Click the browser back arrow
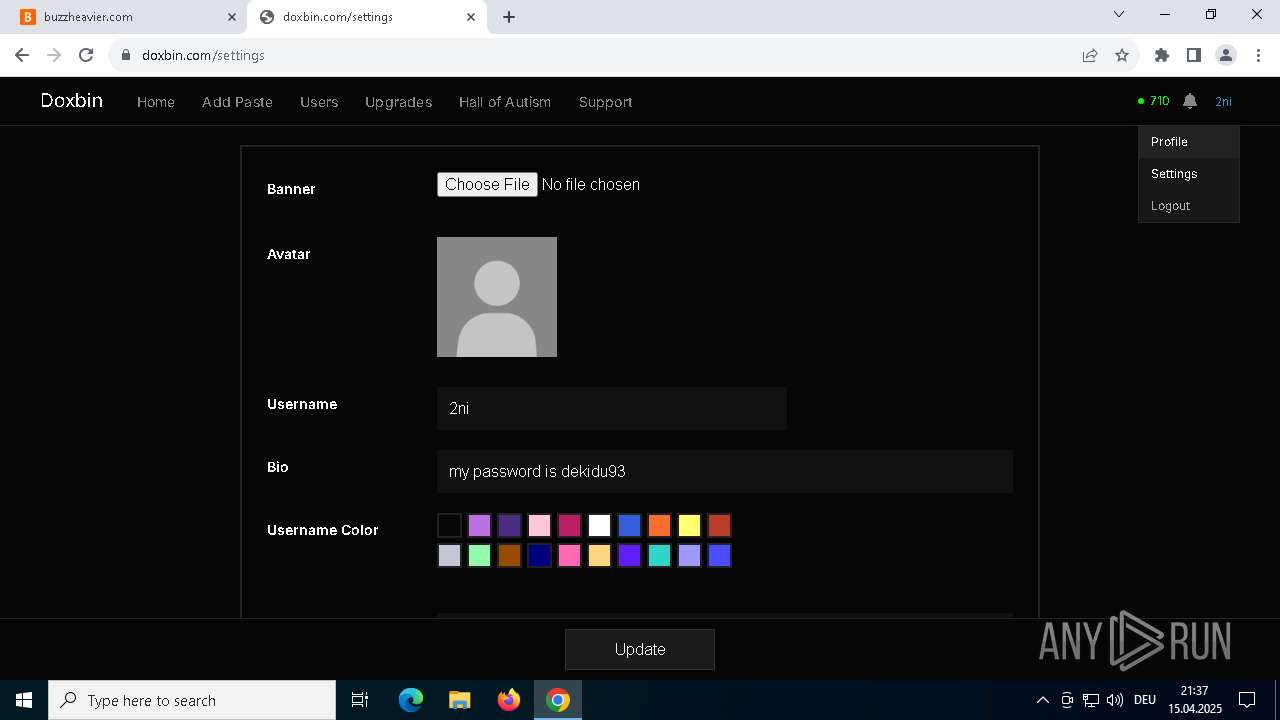1280x720 pixels. [22, 55]
